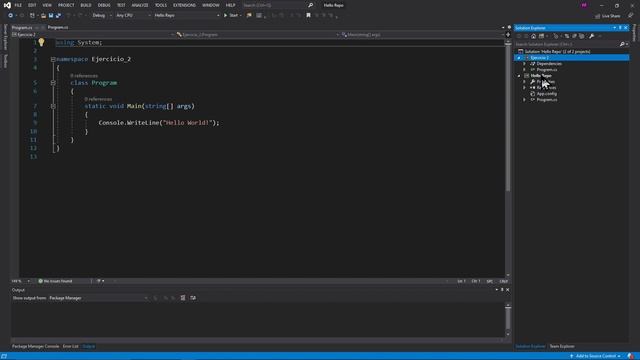Click the Output panel vertical scrollbar
Viewport: 640px width, 360px height.
(x=508, y=320)
